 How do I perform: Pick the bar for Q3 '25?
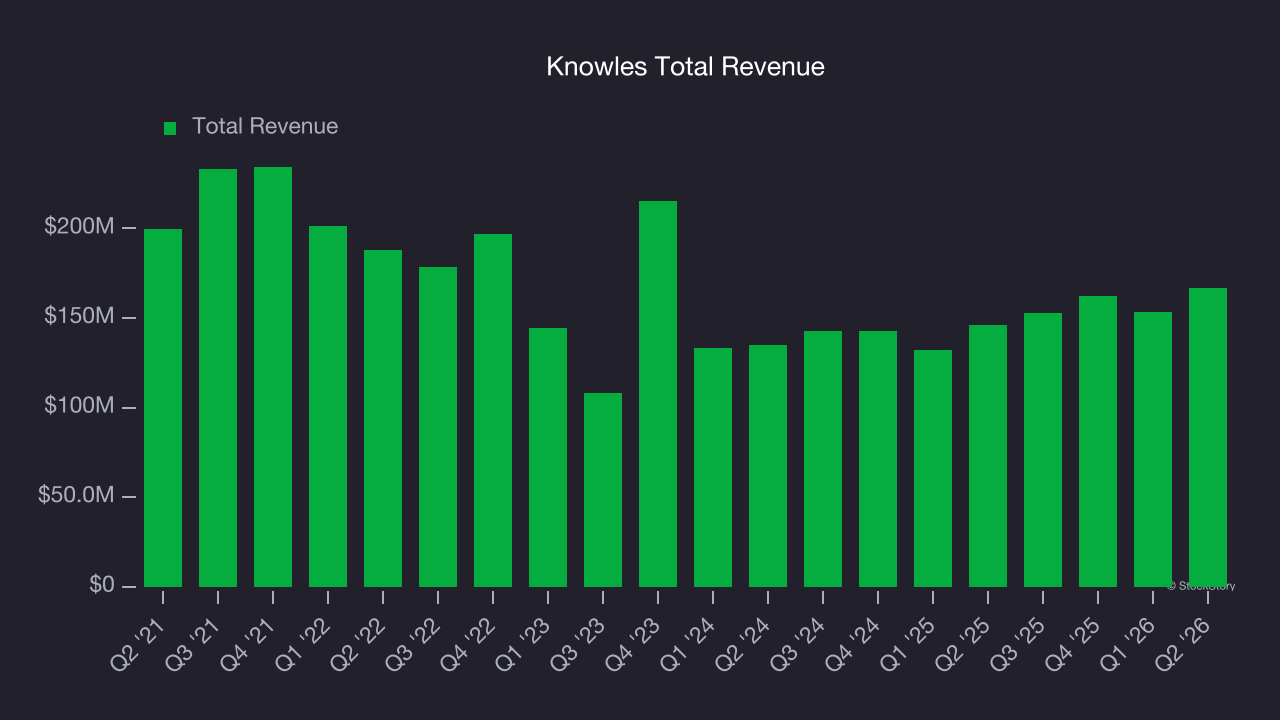pos(1043,450)
